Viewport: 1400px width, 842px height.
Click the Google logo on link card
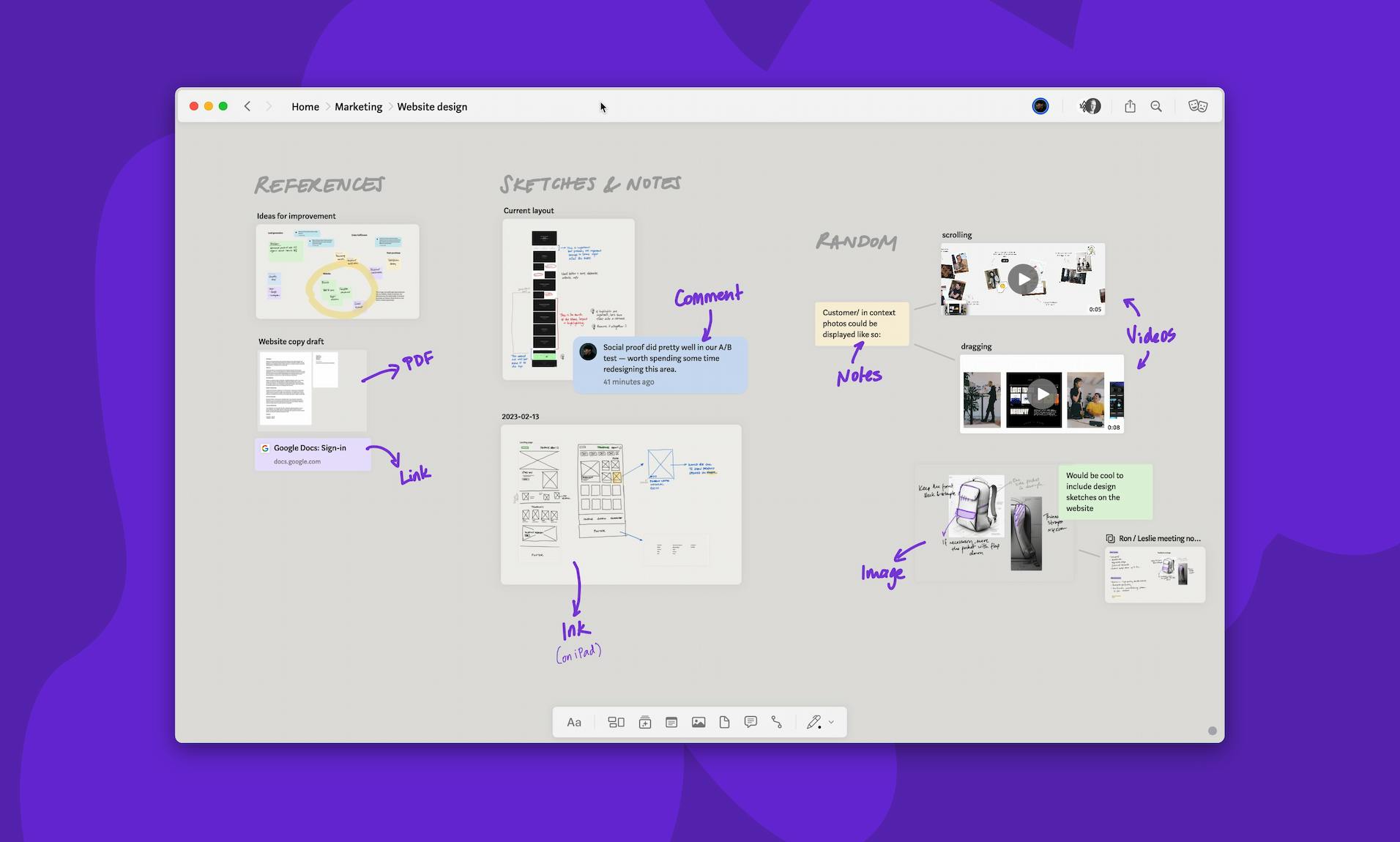pos(265,448)
